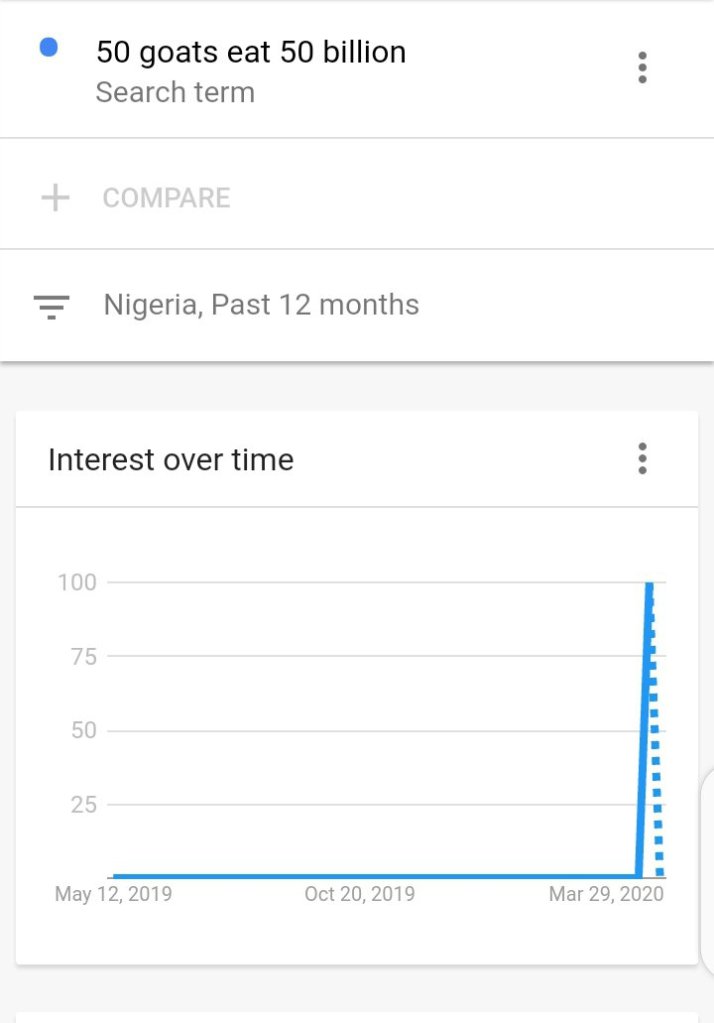
Task: Click the plus icon beside COMPARE
Action: (x=55, y=198)
